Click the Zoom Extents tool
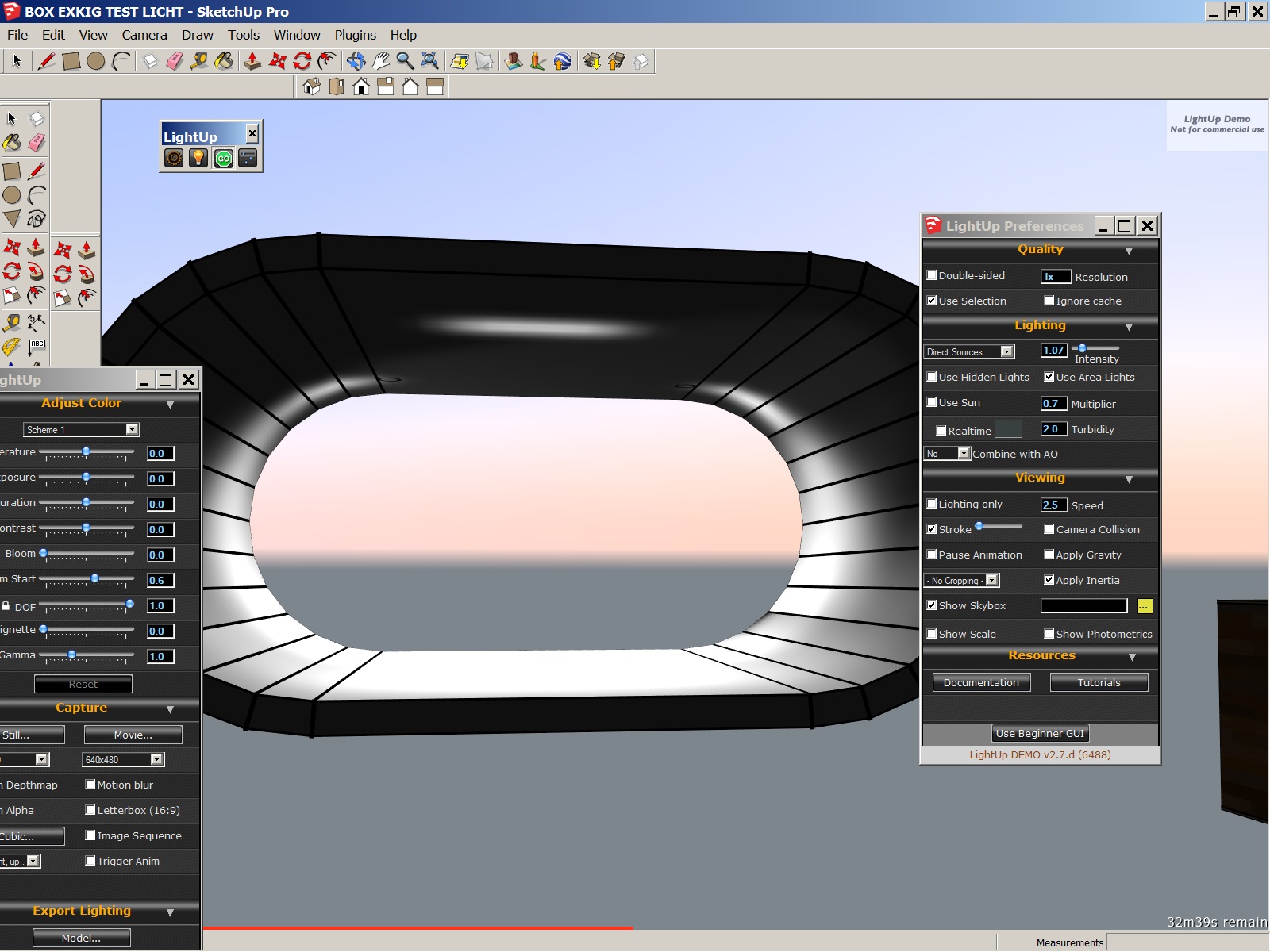 [x=429, y=61]
